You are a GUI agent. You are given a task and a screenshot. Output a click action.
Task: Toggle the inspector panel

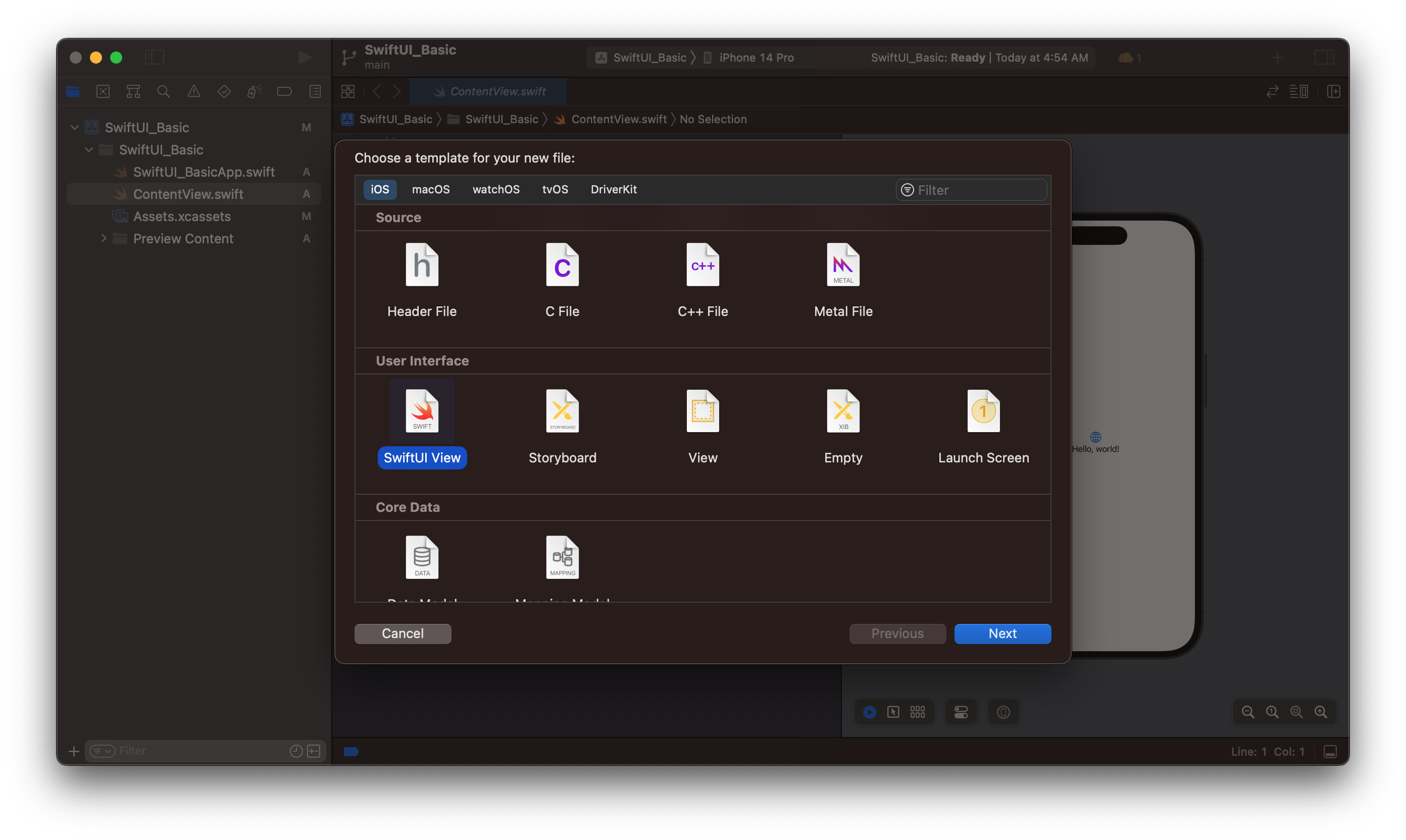(1324, 57)
